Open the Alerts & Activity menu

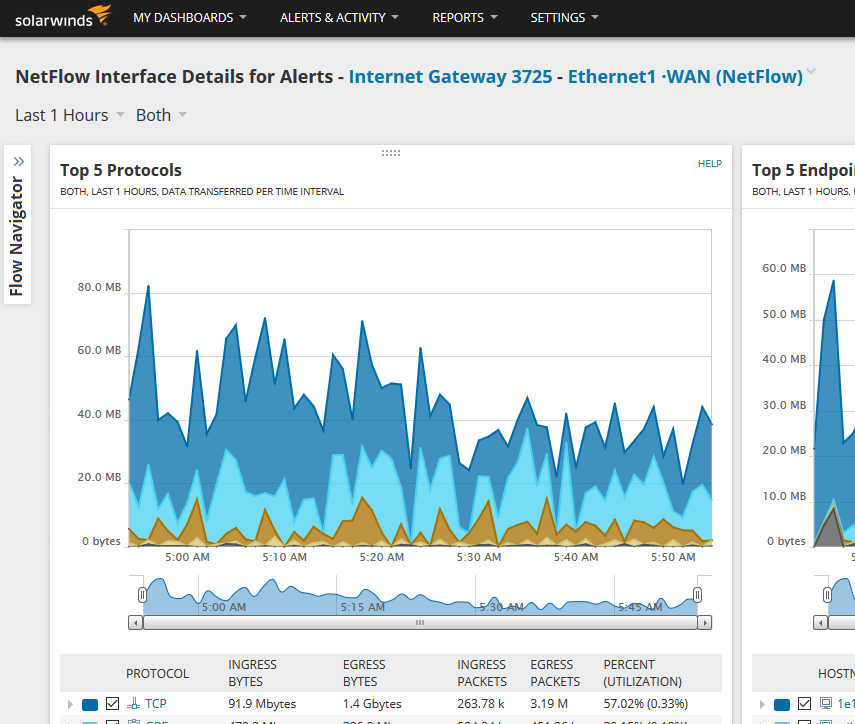pyautogui.click(x=339, y=18)
